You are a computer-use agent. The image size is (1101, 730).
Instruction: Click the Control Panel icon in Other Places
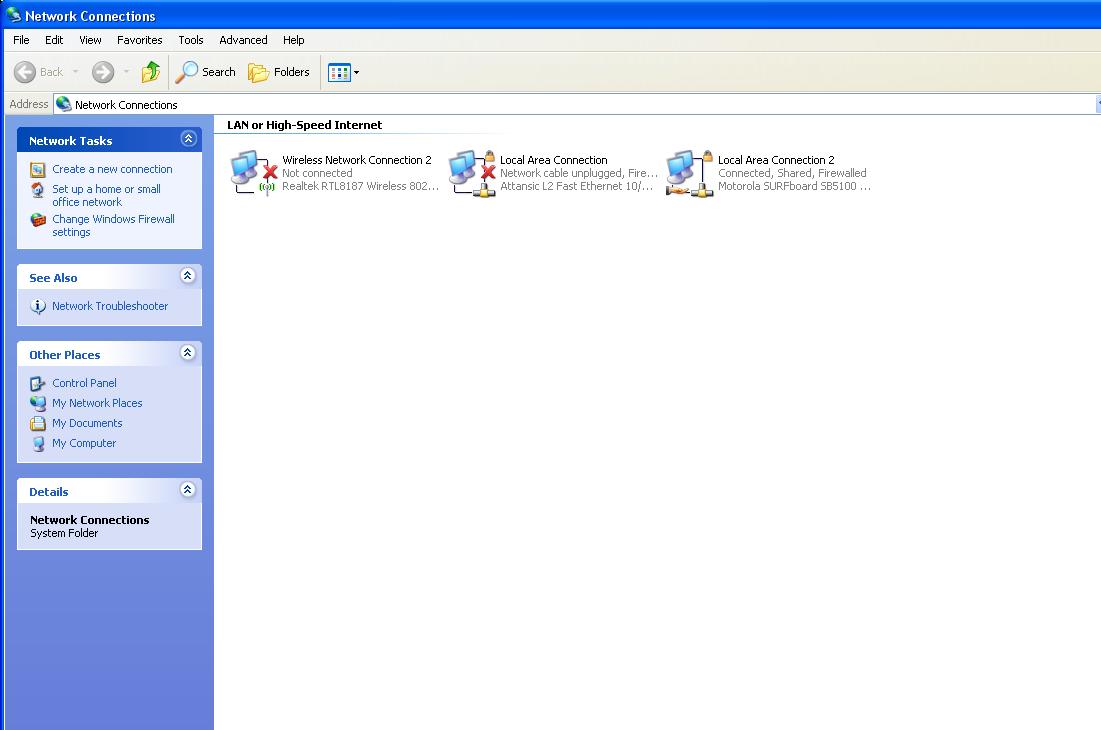[x=38, y=383]
